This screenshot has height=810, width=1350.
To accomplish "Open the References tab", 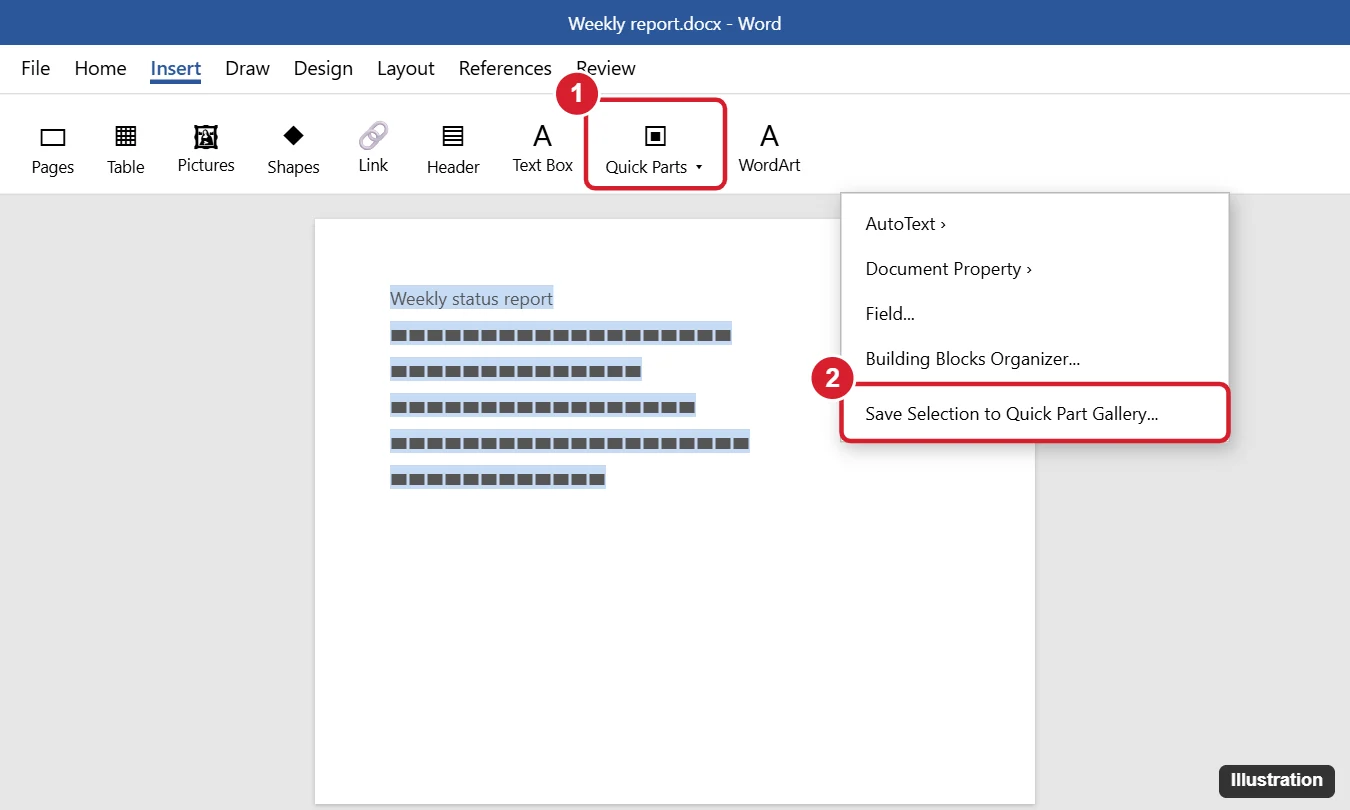I will coord(505,68).
